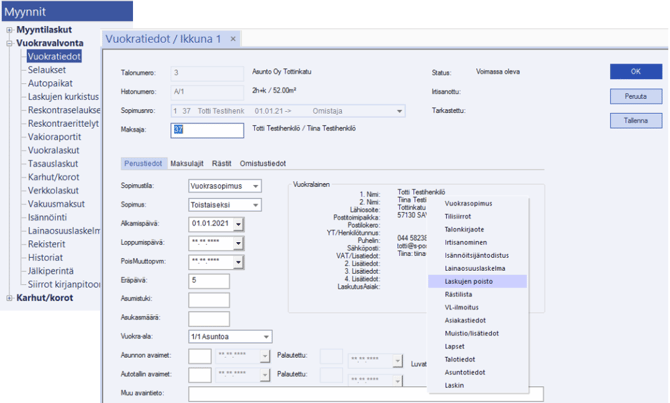Viewport: 670px width, 403px height.
Task: Open Vakioraportit in the navigation tree
Action: tap(55, 136)
